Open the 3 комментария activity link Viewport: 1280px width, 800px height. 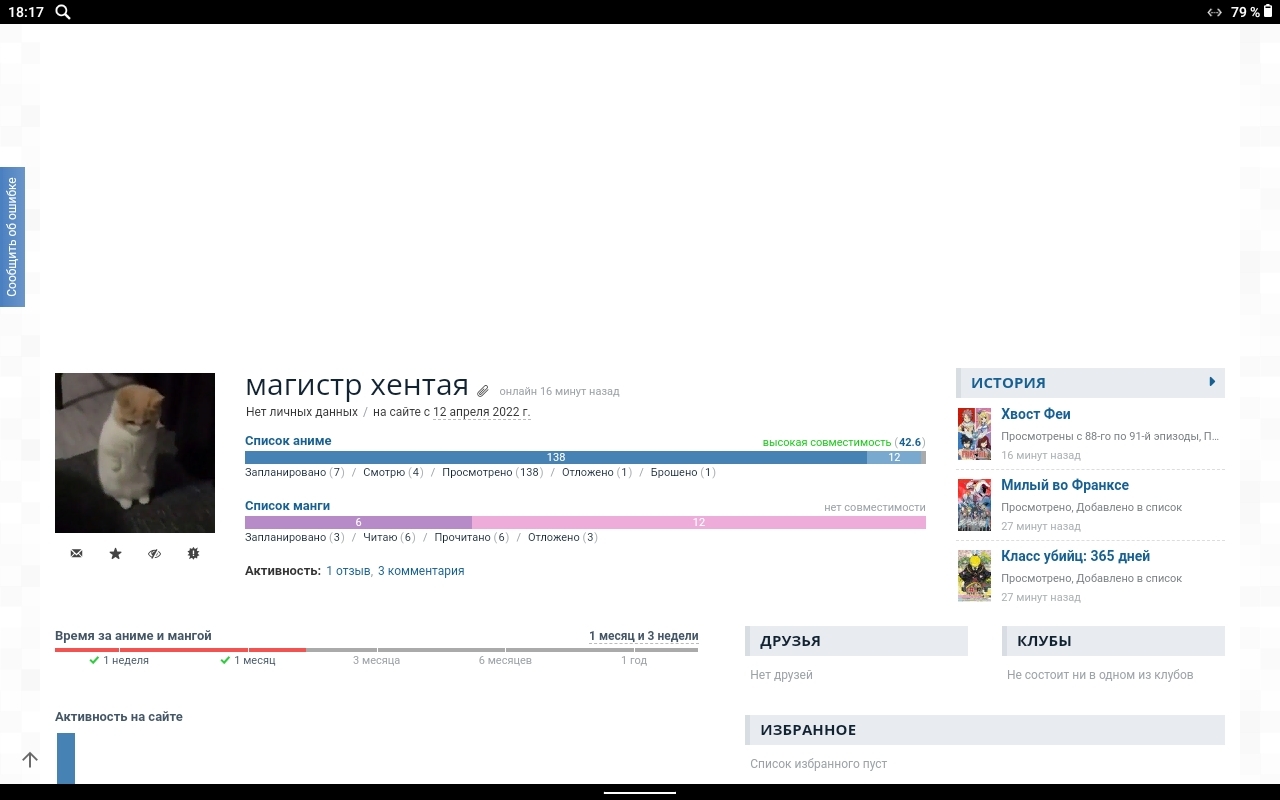coord(421,571)
